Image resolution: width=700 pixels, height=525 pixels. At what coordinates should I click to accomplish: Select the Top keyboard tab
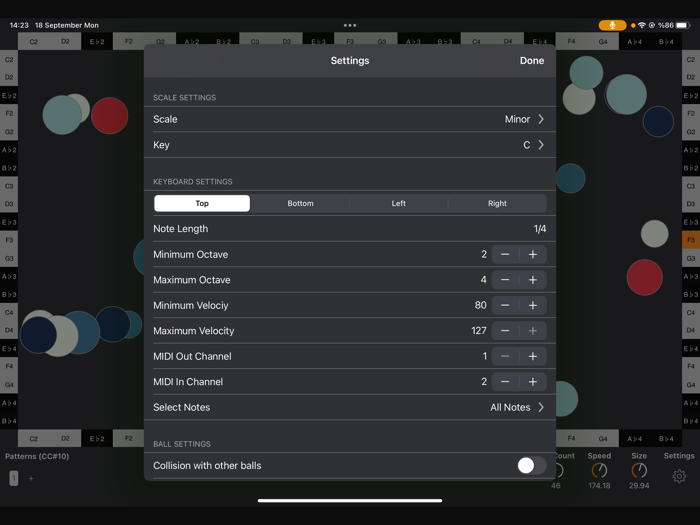point(202,203)
